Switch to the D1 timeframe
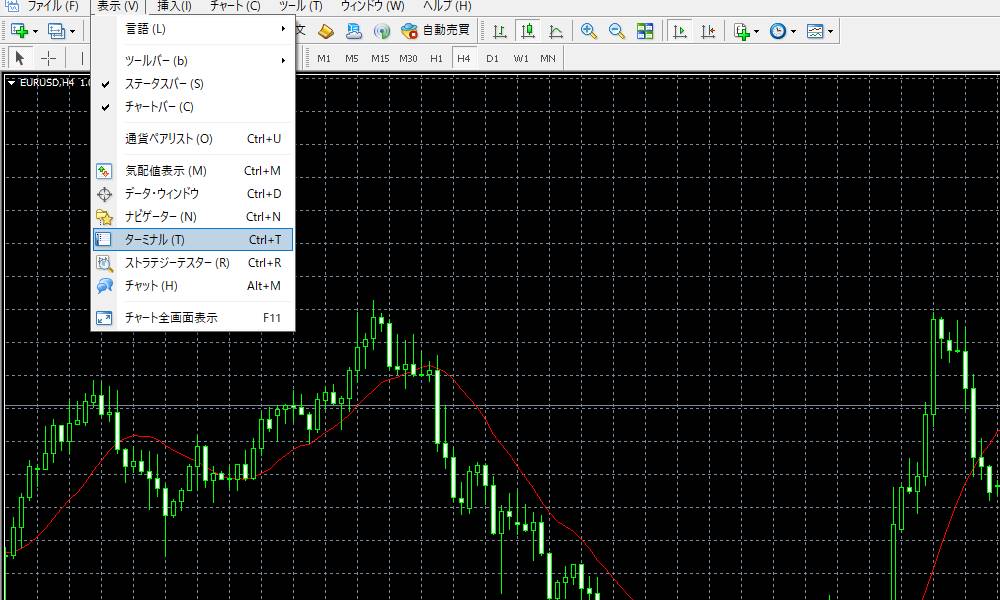Viewport: 1000px width, 600px height. coord(492,58)
